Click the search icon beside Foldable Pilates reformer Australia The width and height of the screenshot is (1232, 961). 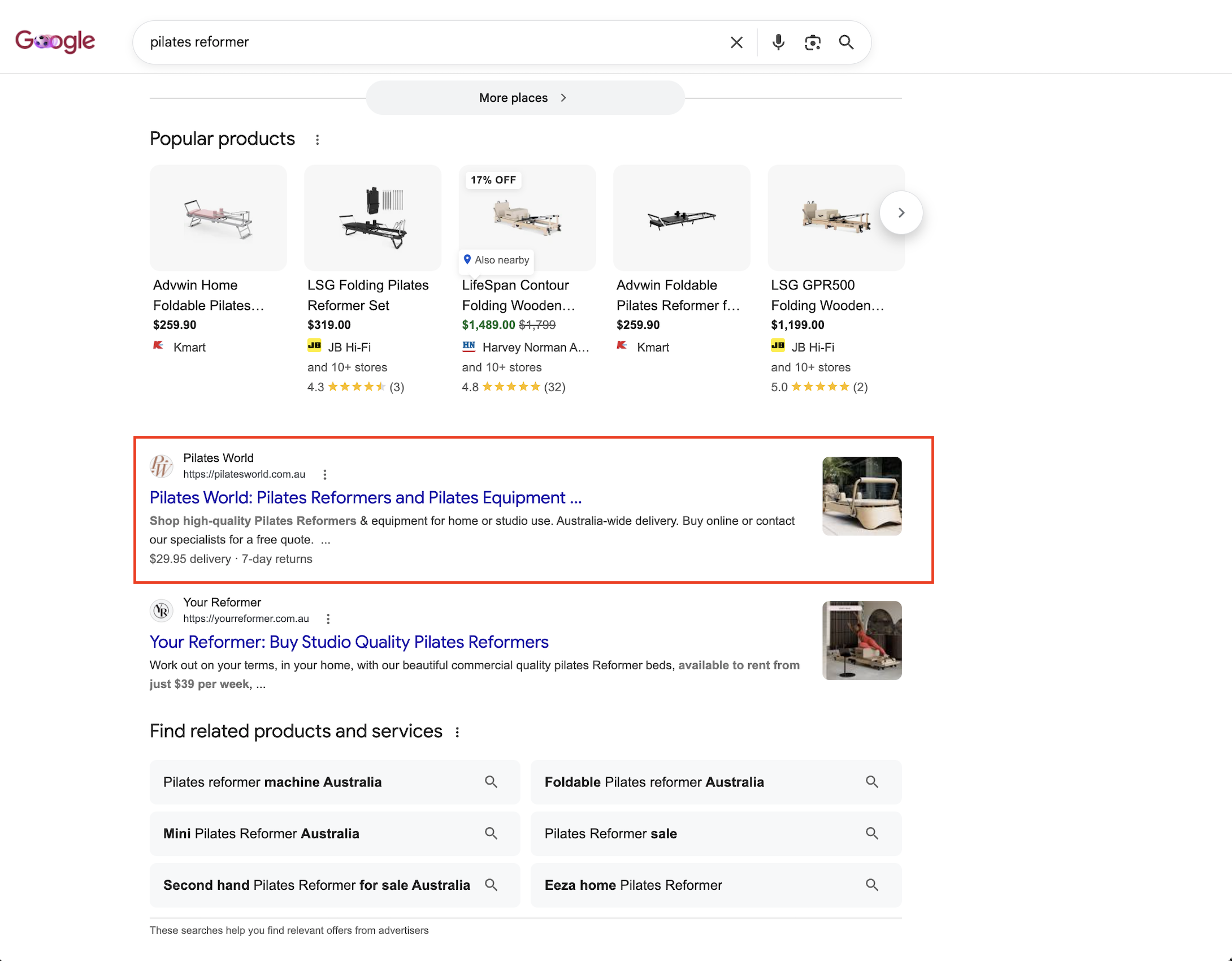872,782
